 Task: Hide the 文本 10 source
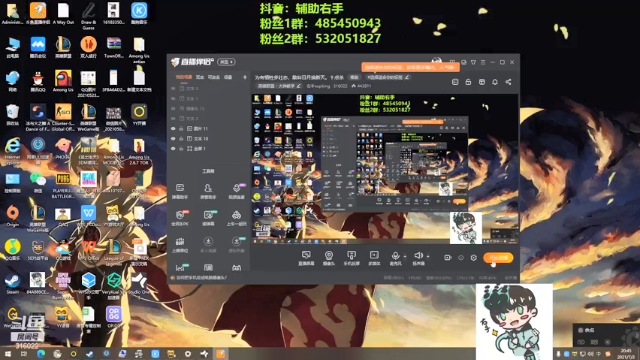[x=173, y=139]
